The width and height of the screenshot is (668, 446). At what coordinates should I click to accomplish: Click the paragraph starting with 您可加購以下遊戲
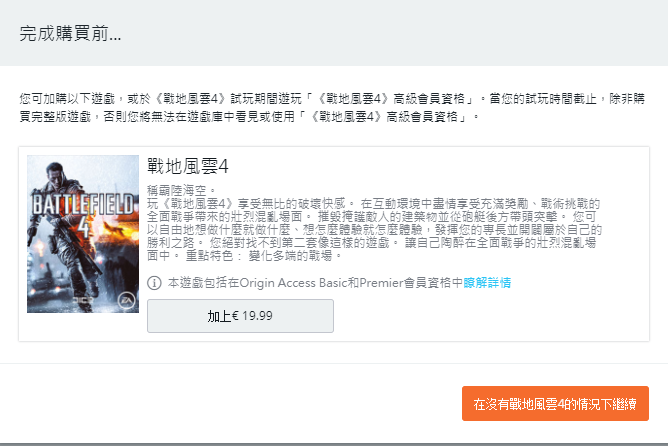[332, 107]
